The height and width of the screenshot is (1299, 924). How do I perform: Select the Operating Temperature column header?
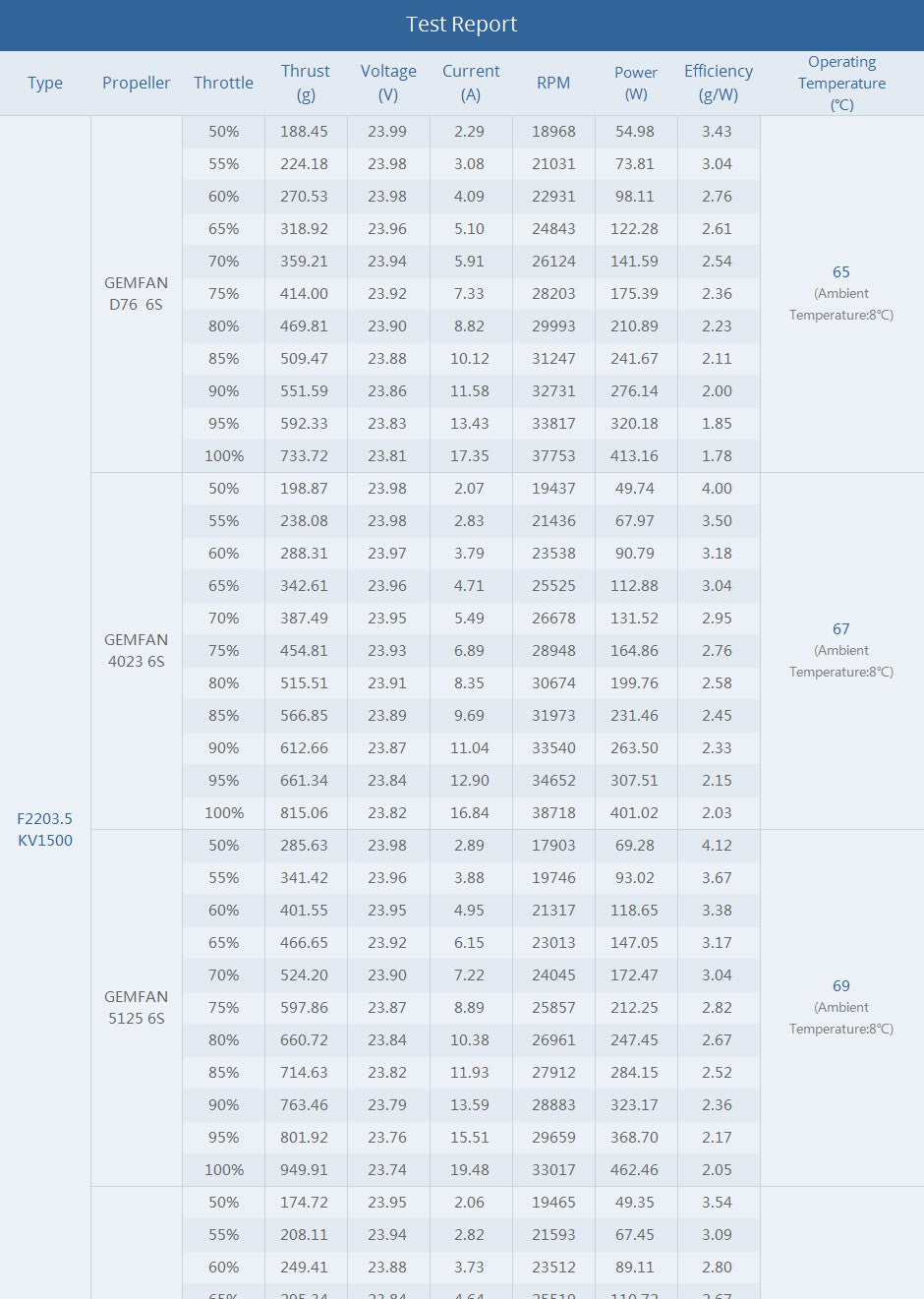click(x=841, y=83)
